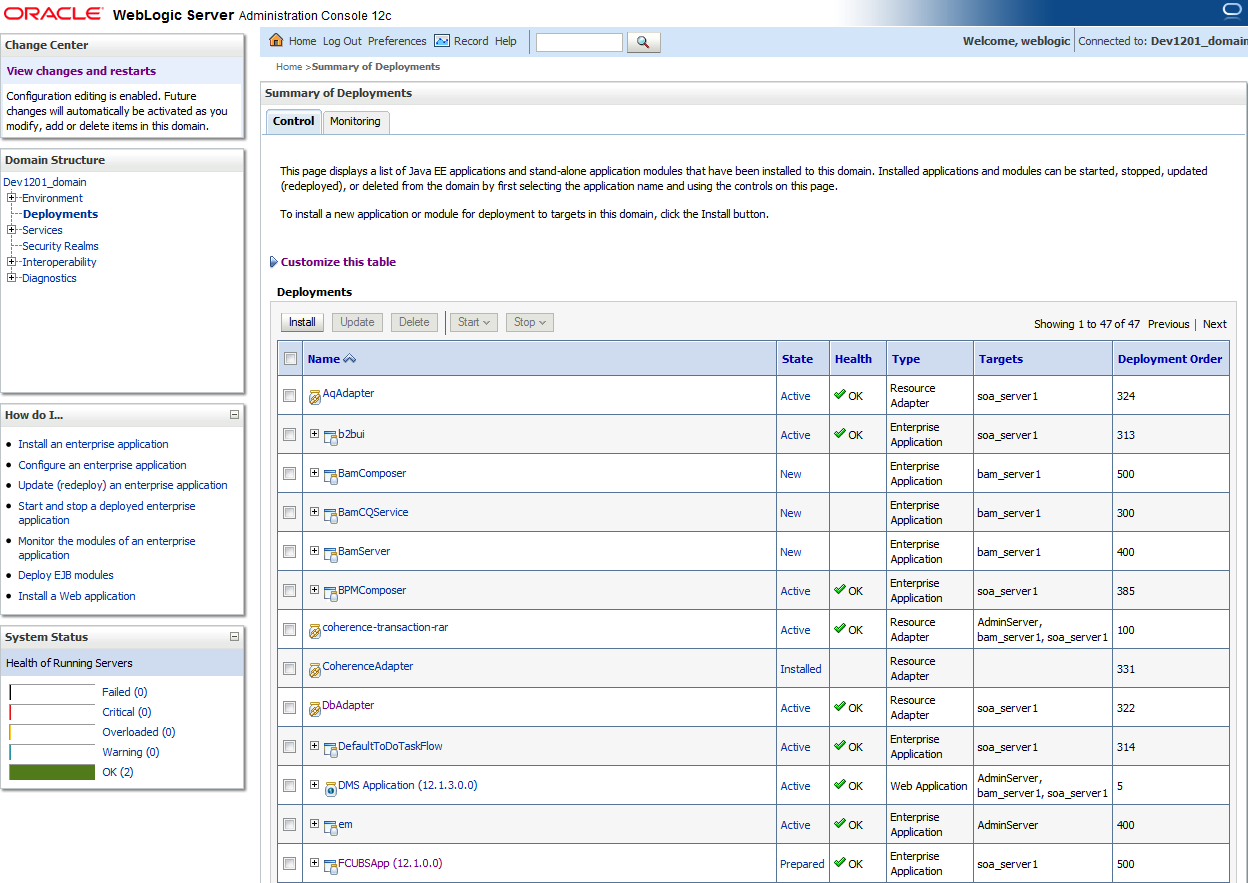Click the CoherenceAdapter adapter icon

tap(315, 669)
